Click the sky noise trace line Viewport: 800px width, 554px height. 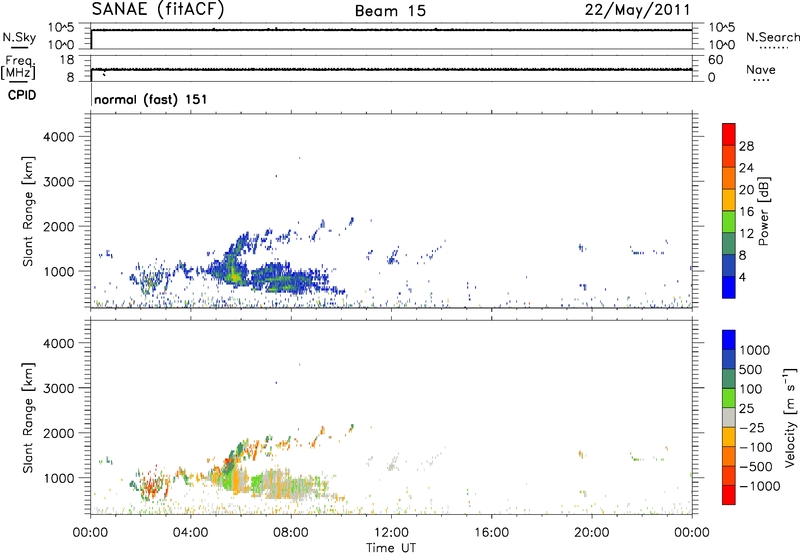click(391, 30)
